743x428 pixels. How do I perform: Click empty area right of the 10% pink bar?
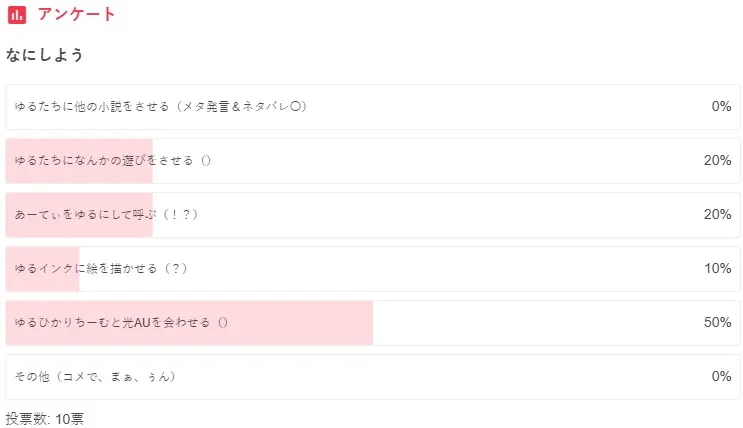tap(400, 269)
